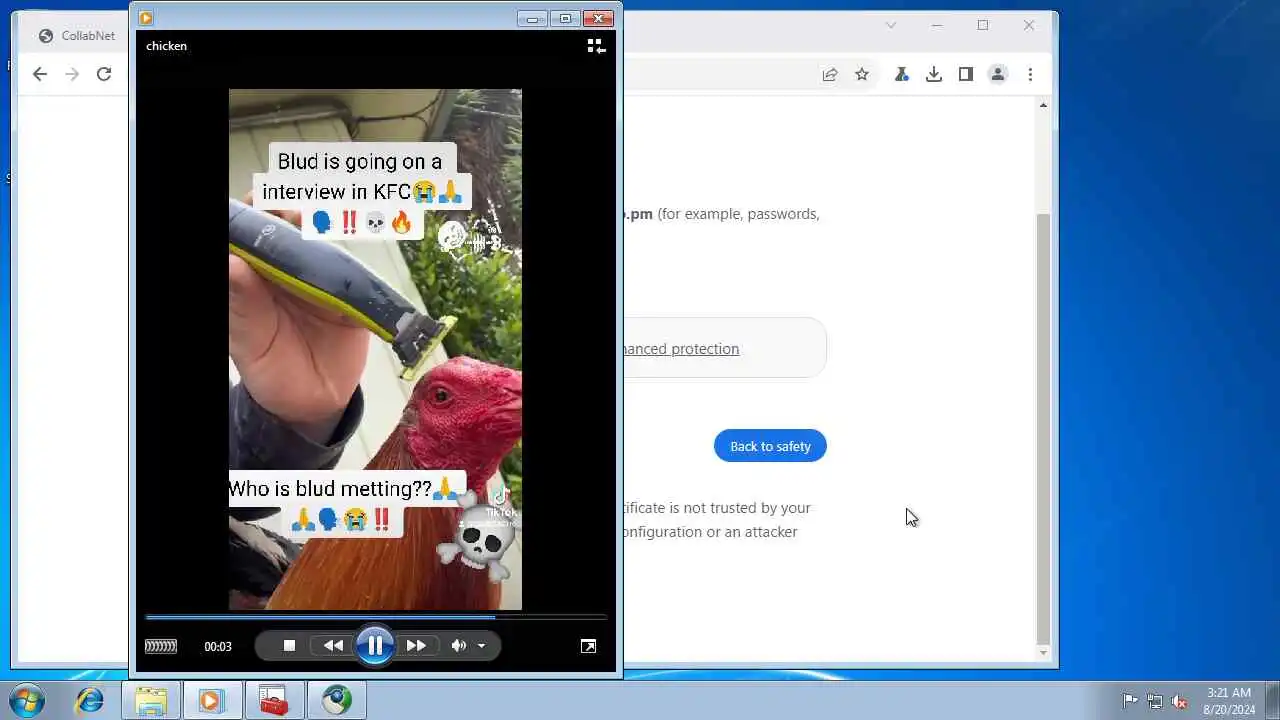Click the rewind previous button
The image size is (1280, 720).
(x=333, y=646)
